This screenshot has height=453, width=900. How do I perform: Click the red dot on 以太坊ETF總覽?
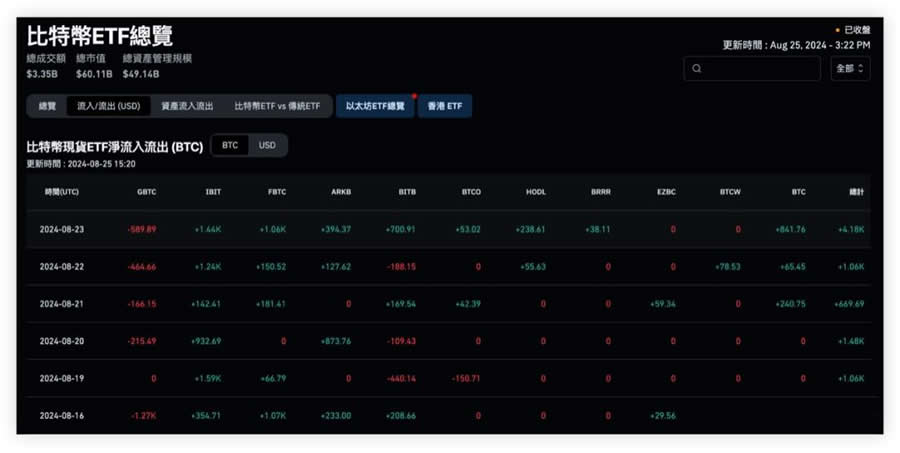coord(413,96)
